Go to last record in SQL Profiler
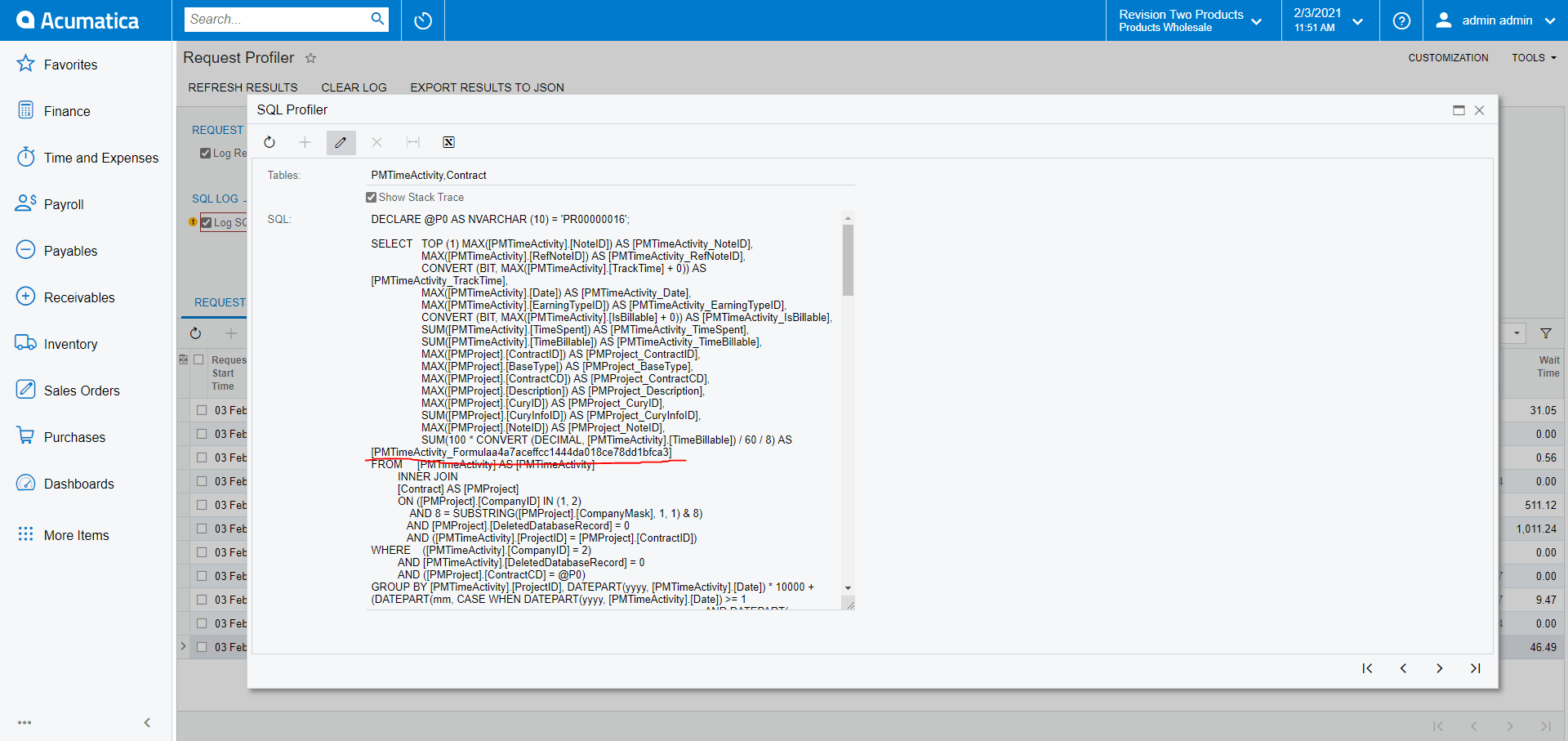Screen dimensions: 1568x741 [x=1475, y=668]
